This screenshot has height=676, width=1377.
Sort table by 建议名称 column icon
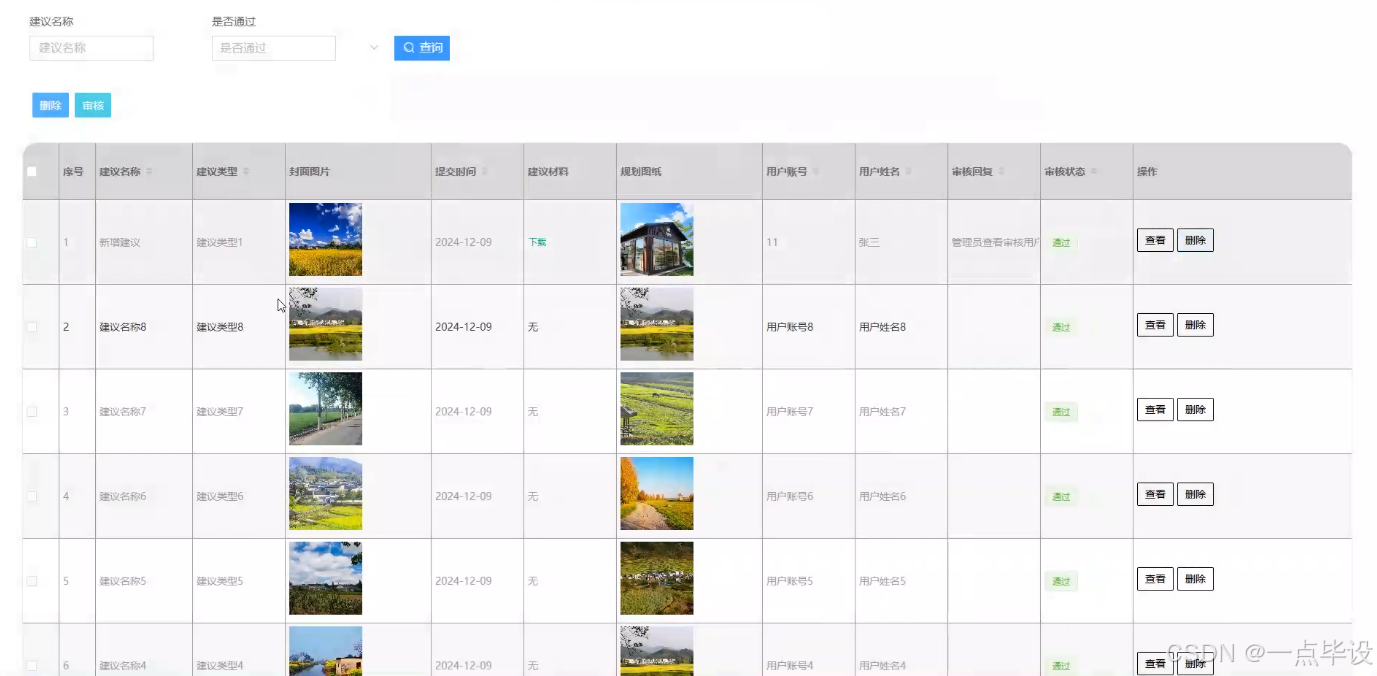coord(150,172)
